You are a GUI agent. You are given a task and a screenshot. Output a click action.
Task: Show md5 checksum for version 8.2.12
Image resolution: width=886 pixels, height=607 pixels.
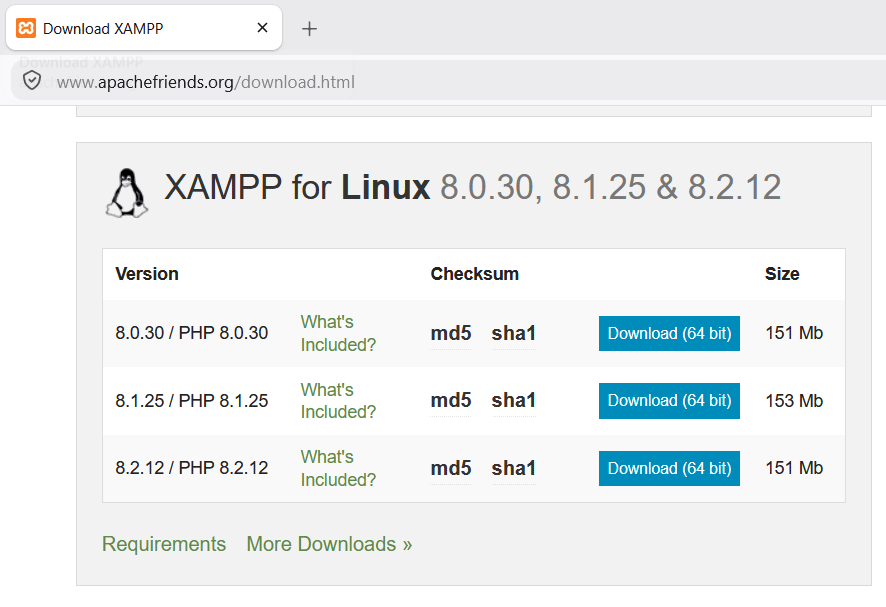(450, 469)
